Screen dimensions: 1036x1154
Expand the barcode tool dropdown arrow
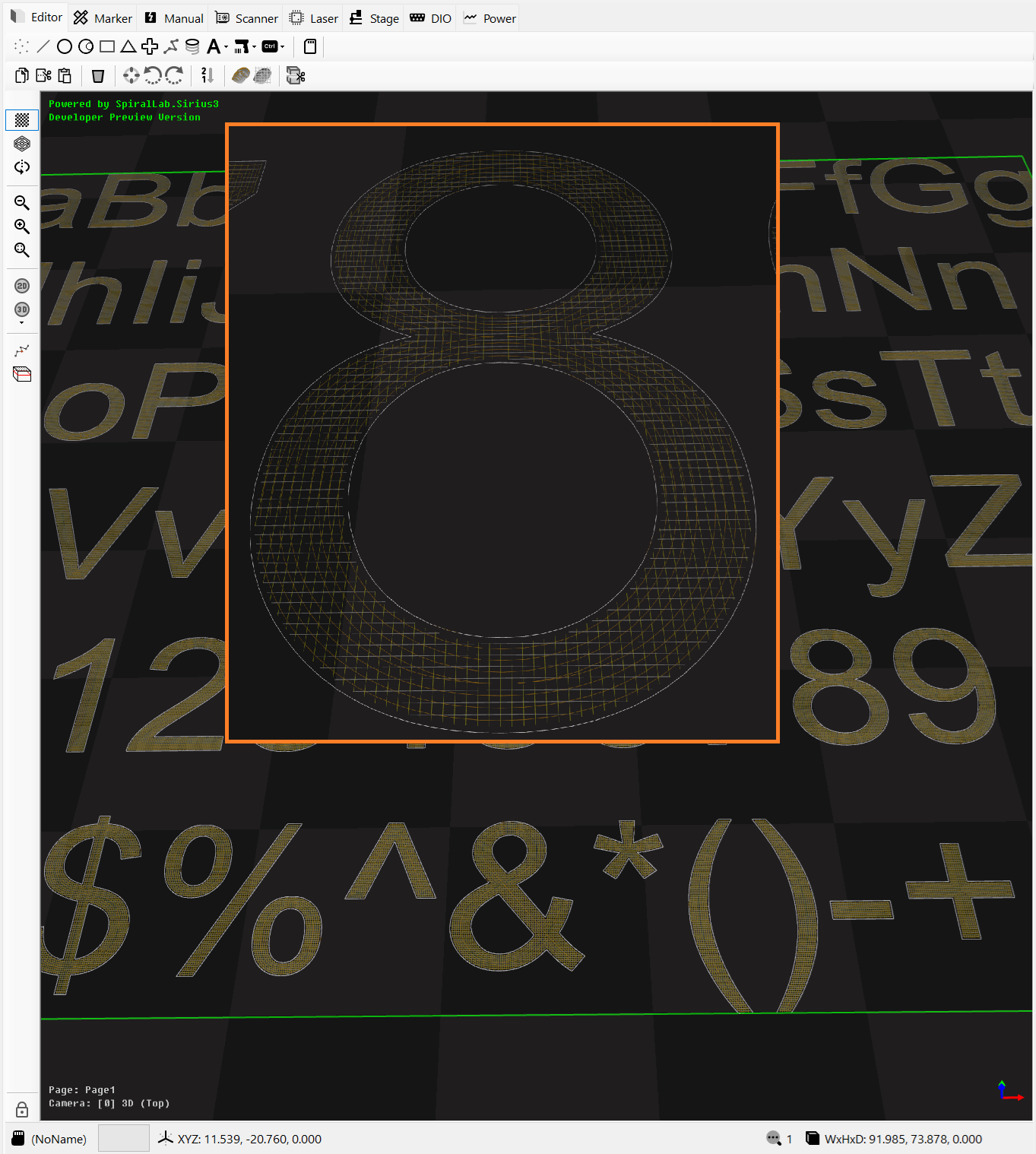(x=254, y=48)
